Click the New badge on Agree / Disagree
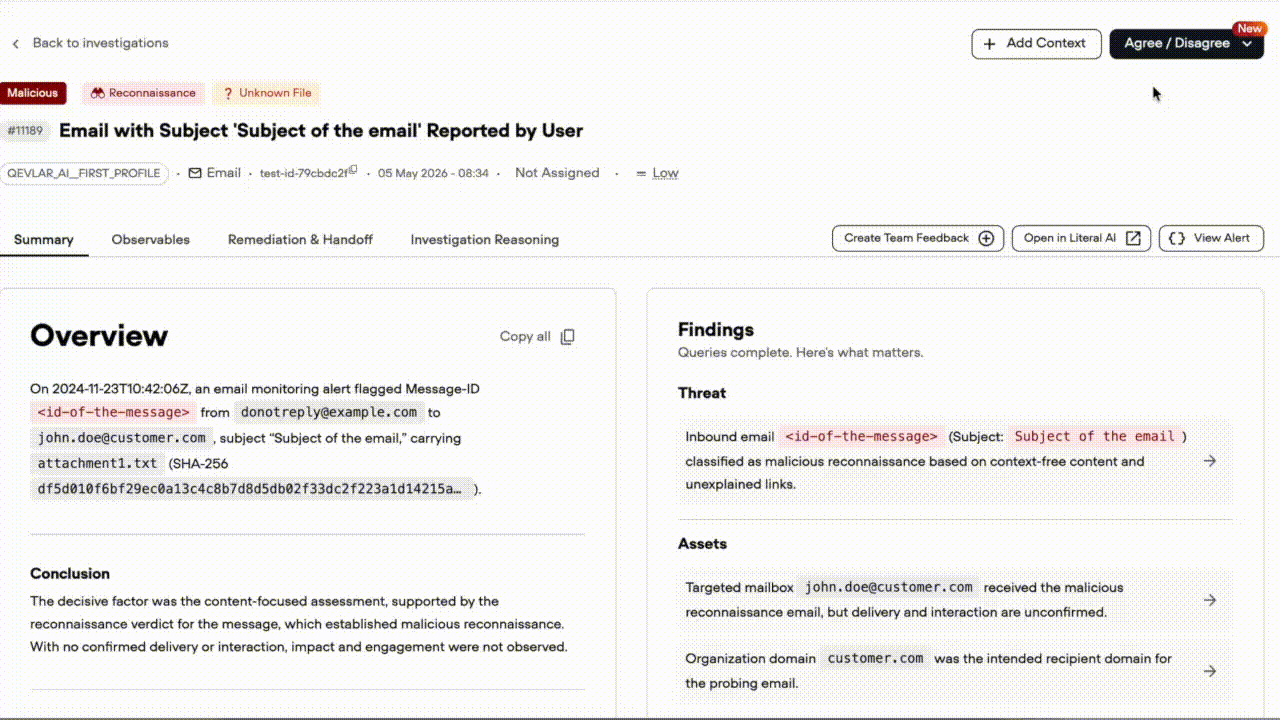The image size is (1280, 720). 1248,29
